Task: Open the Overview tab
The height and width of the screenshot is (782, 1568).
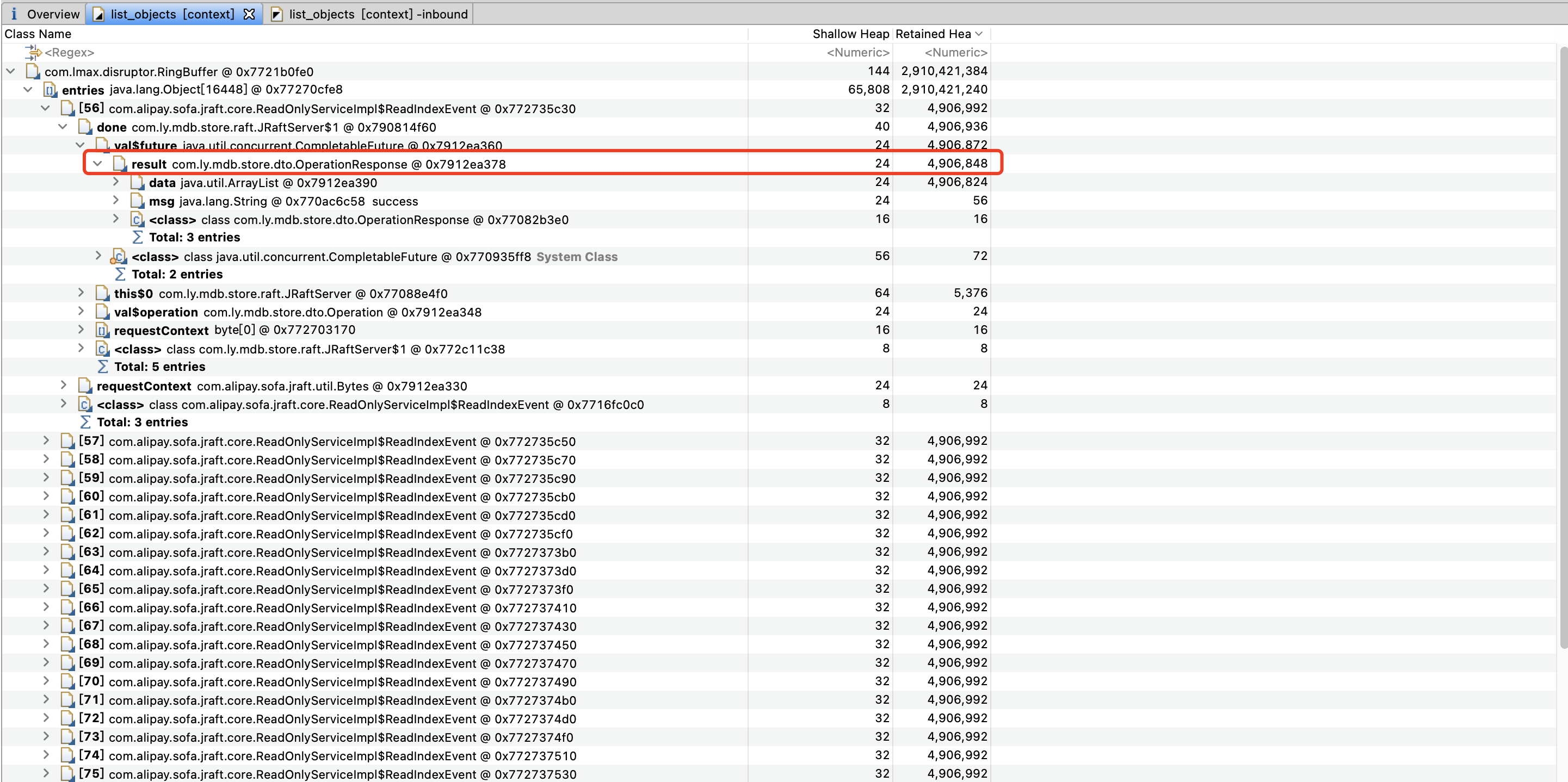Action: (x=52, y=14)
